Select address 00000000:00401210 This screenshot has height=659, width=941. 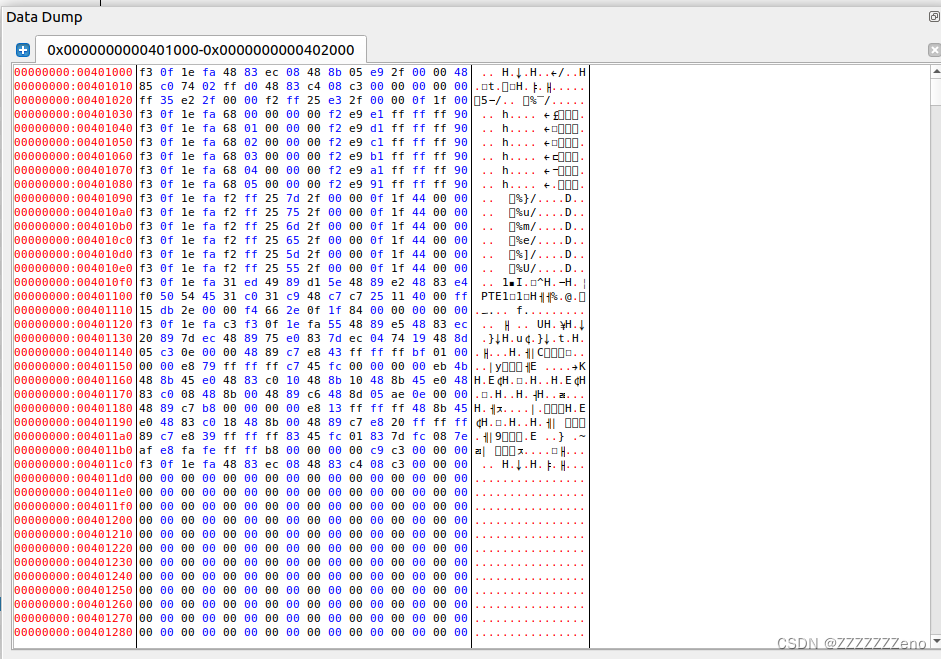pyautogui.click(x=73, y=534)
